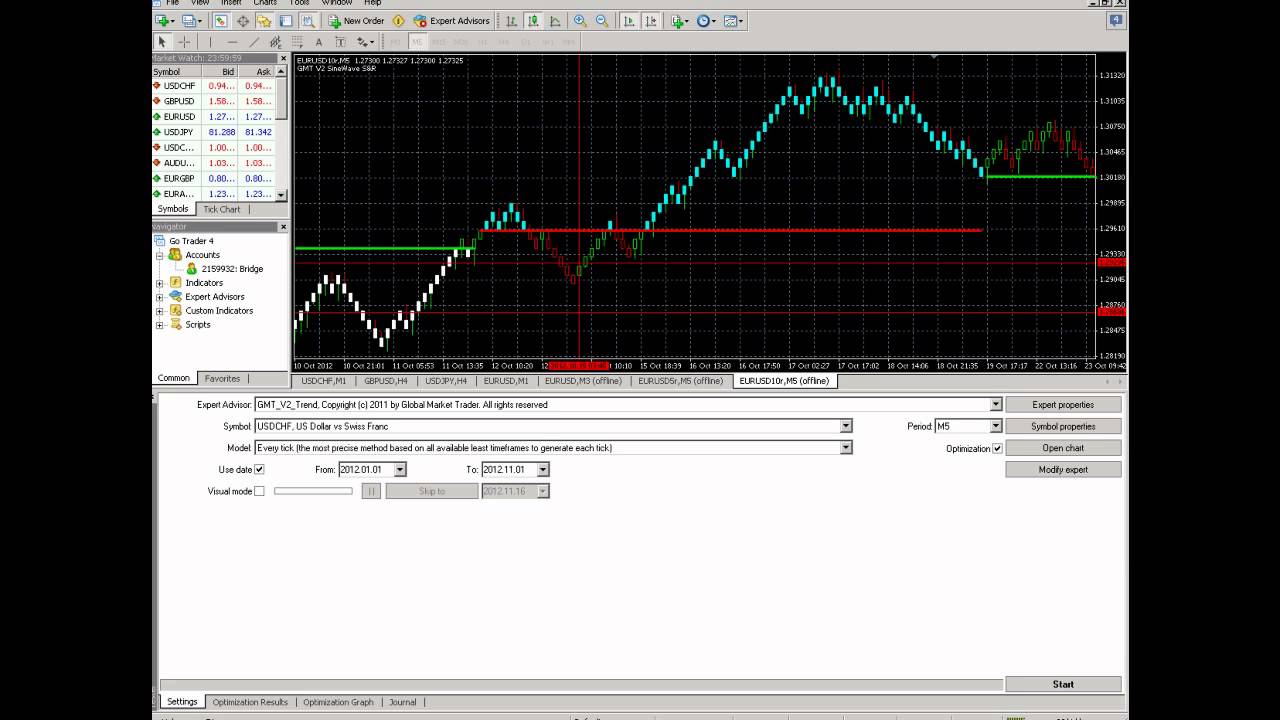Click the Expert properties button
Image resolution: width=1280 pixels, height=720 pixels.
1063,405
